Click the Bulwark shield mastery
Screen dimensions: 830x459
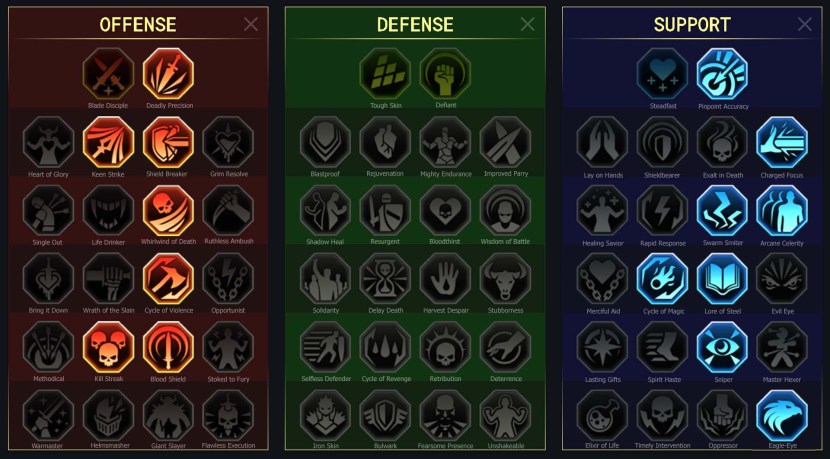(385, 416)
